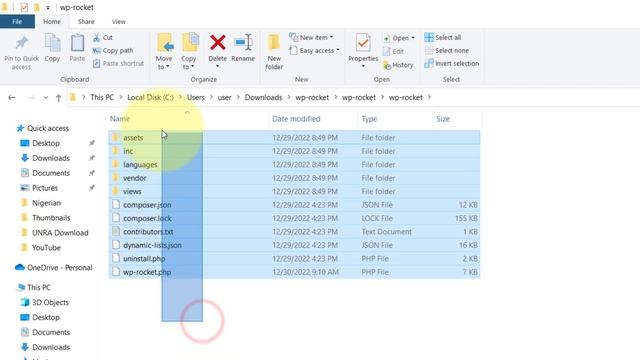The image size is (640, 360).
Task: Select This PC in navigation pane
Action: click(x=39, y=287)
